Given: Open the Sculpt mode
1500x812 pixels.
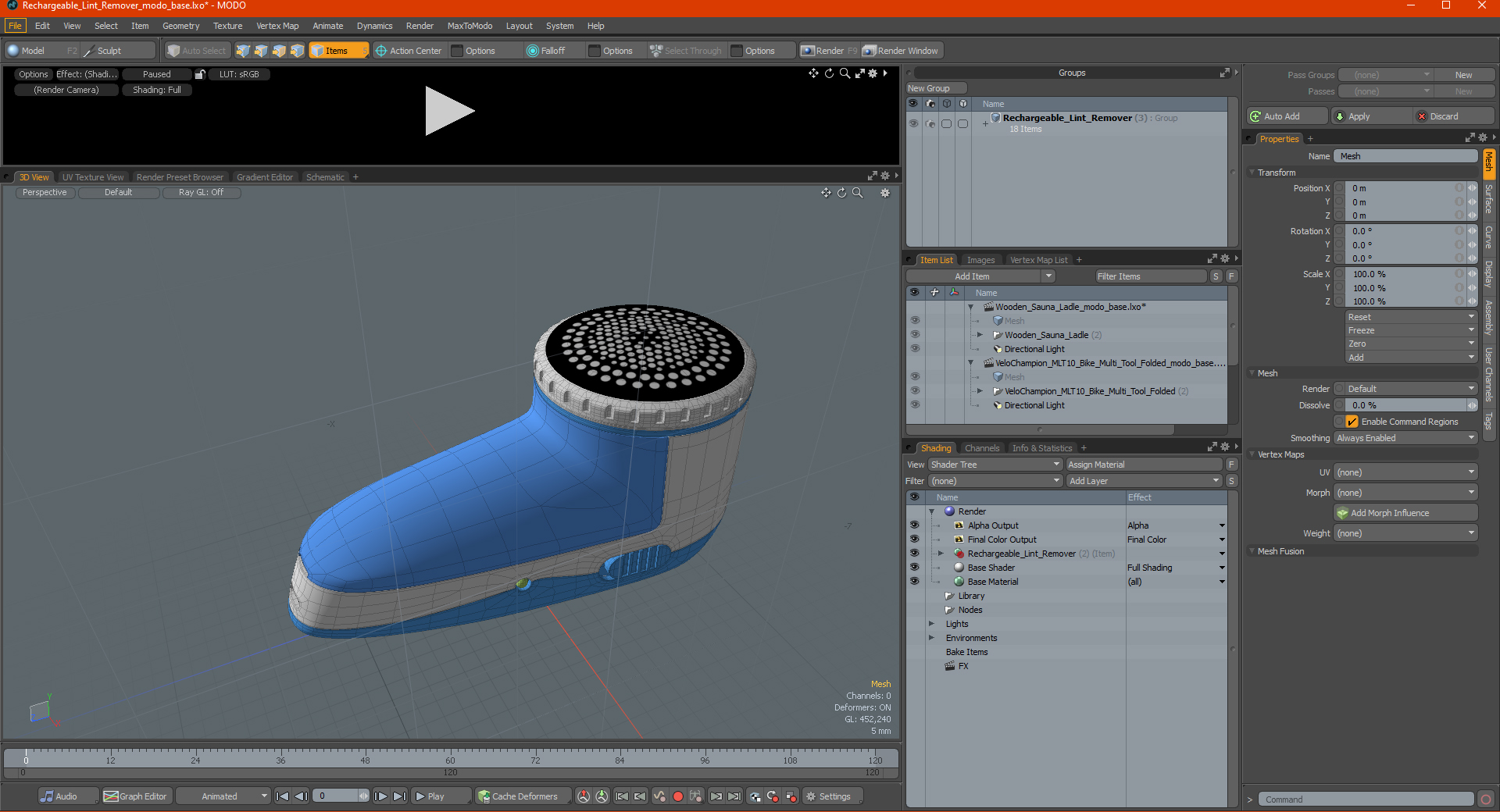Looking at the screenshot, I should pos(119,51).
